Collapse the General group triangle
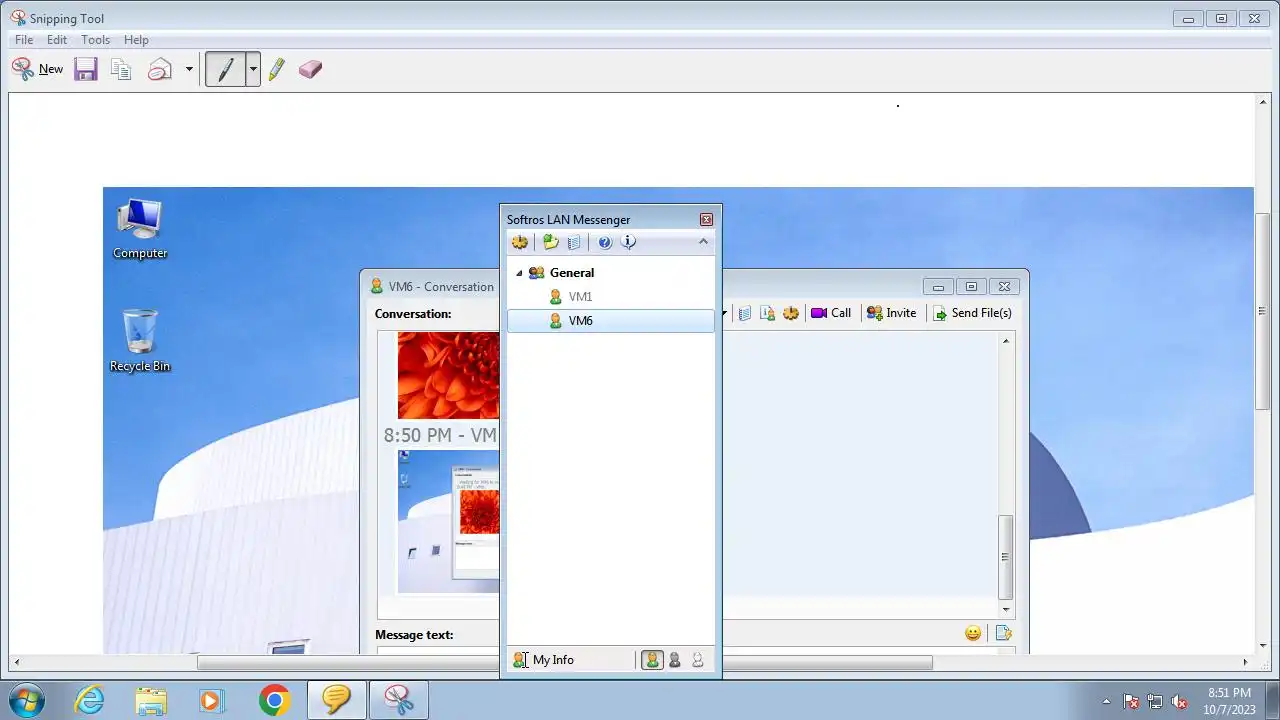This screenshot has width=1280, height=720. pos(519,273)
